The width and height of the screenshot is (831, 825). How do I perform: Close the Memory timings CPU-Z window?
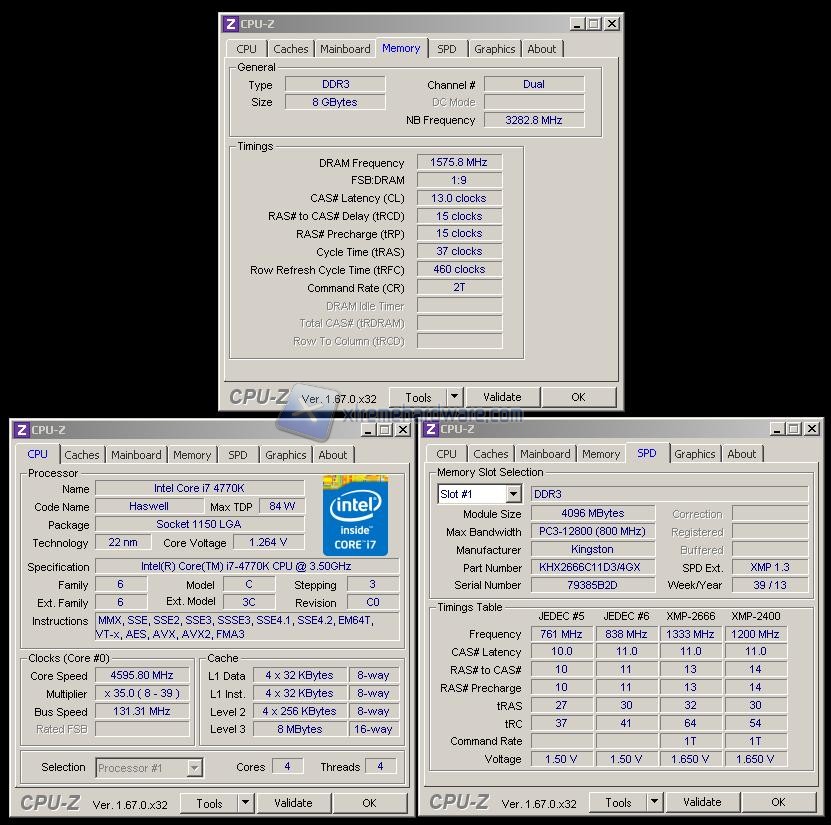tap(612, 24)
